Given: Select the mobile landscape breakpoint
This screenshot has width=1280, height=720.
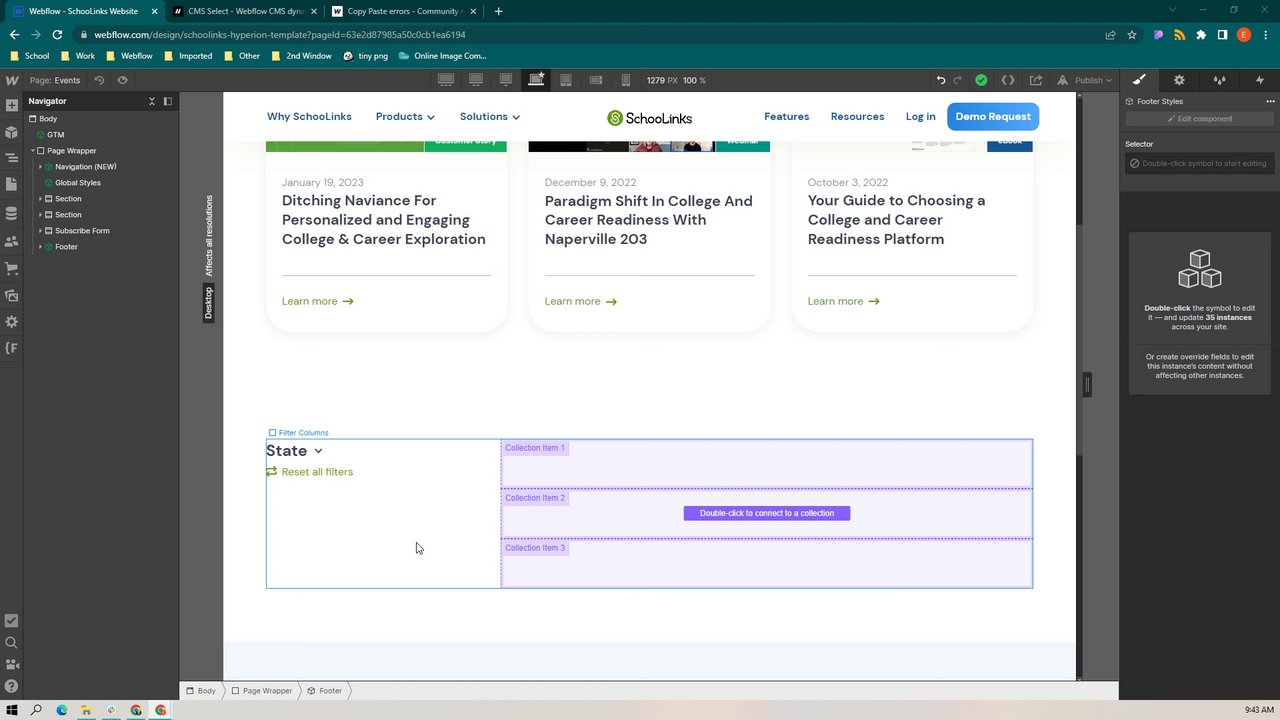Looking at the screenshot, I should 596,80.
